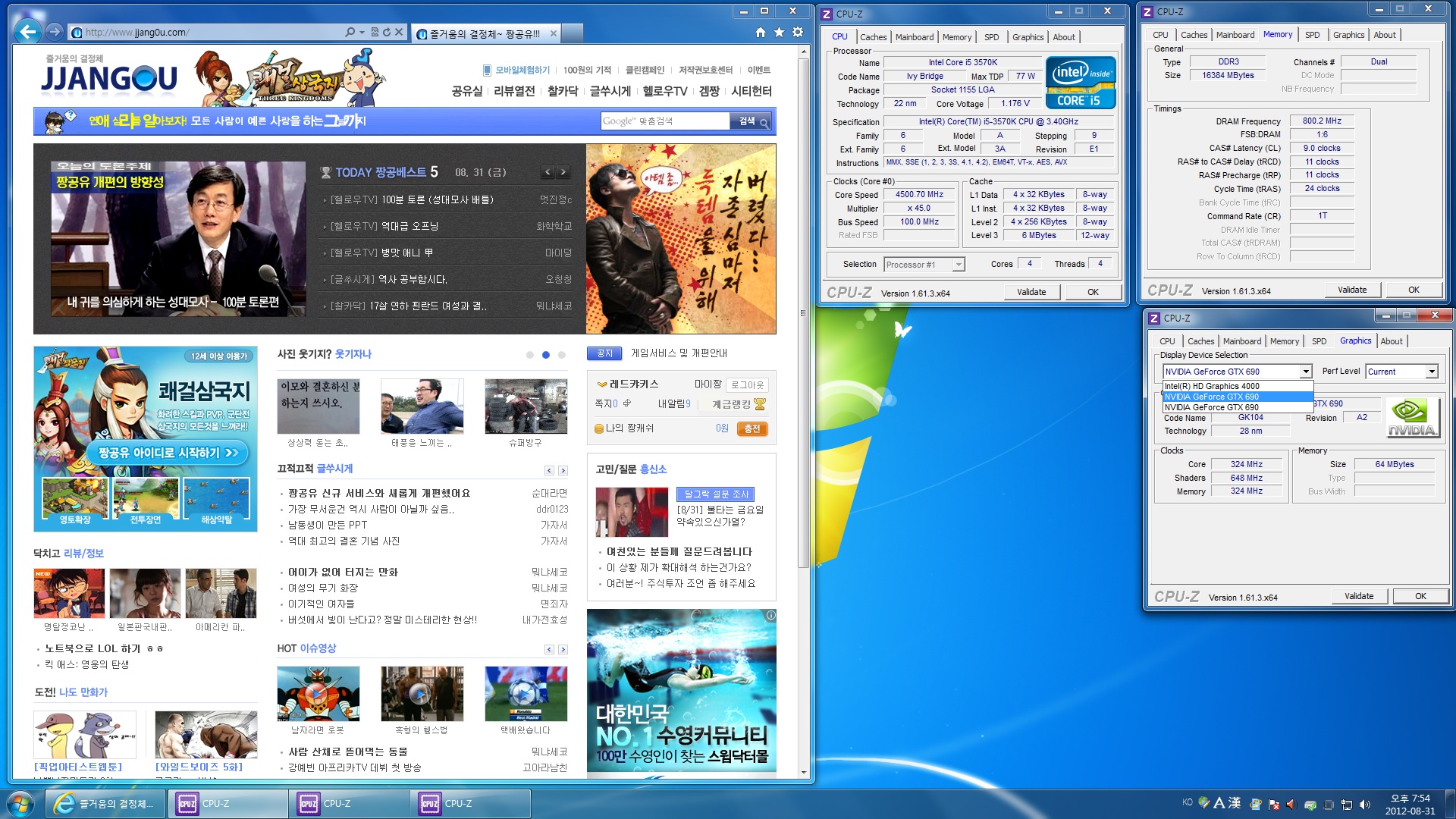Click the 로그아웃 button
1456x819 pixels.
pyautogui.click(x=748, y=385)
